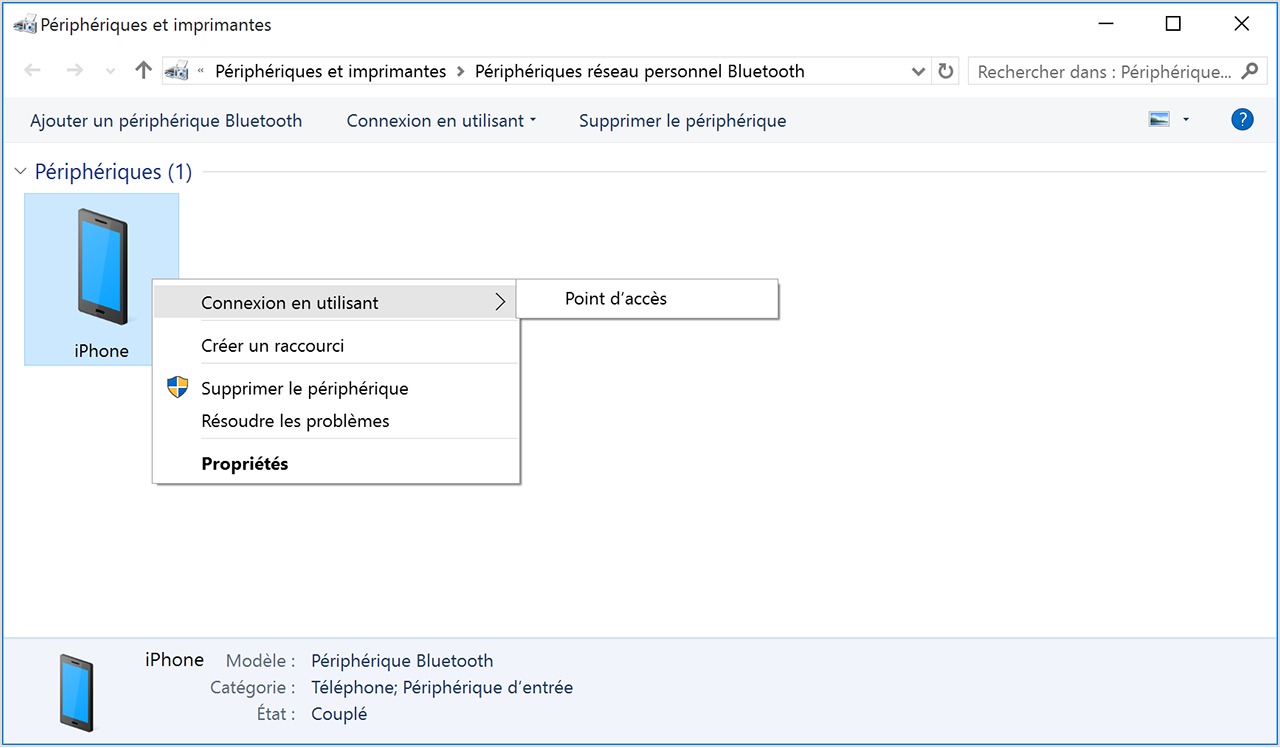The image size is (1280, 748).
Task: Select the iPhone device icon
Action: tap(101, 270)
